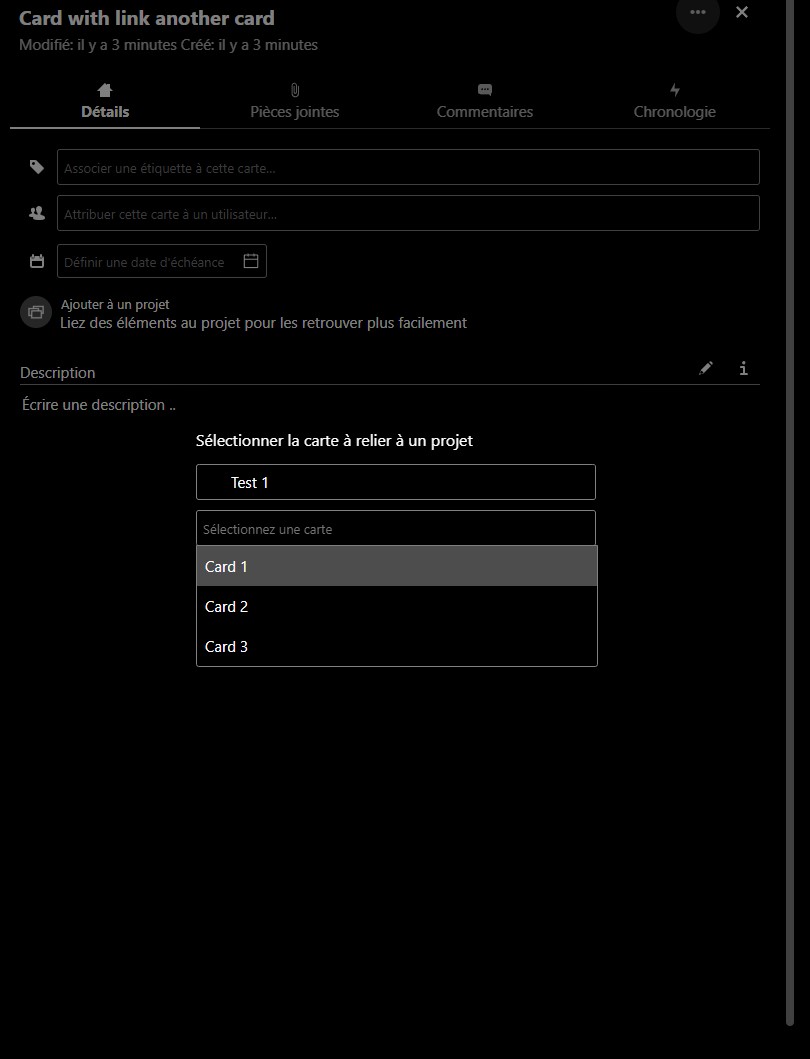Image resolution: width=810 pixels, height=1059 pixels.
Task: Open the date picker calendar button
Action: 251,261
